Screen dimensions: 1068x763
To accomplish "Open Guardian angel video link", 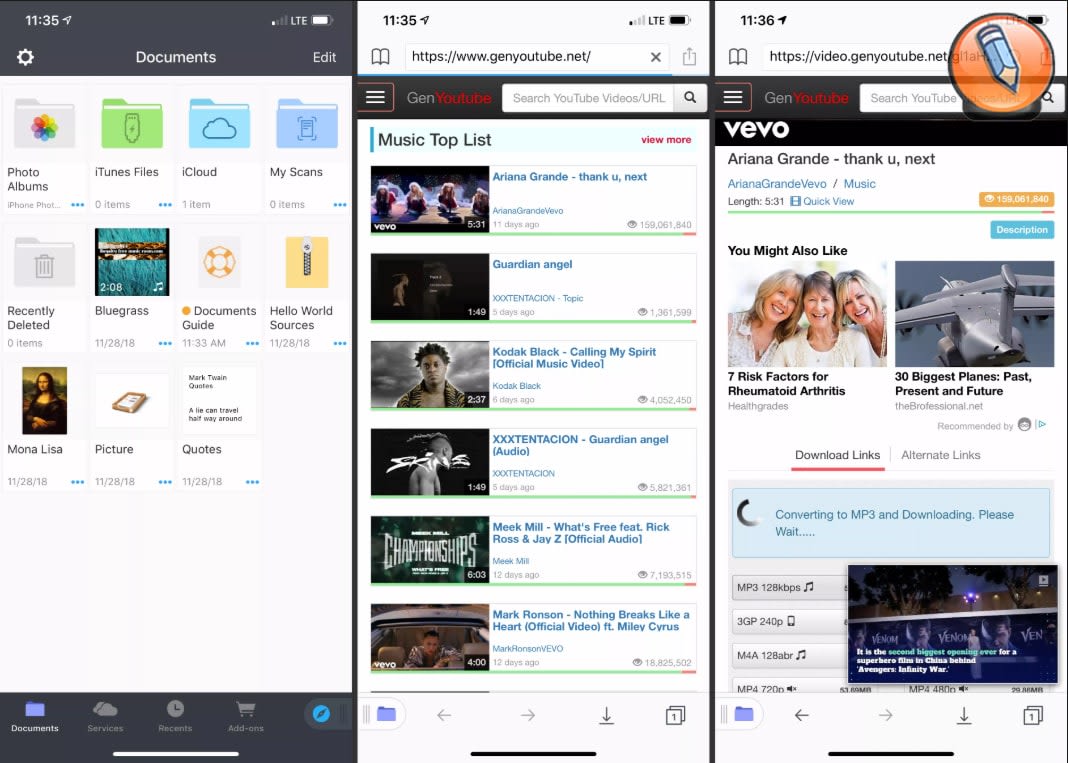I will [x=532, y=264].
